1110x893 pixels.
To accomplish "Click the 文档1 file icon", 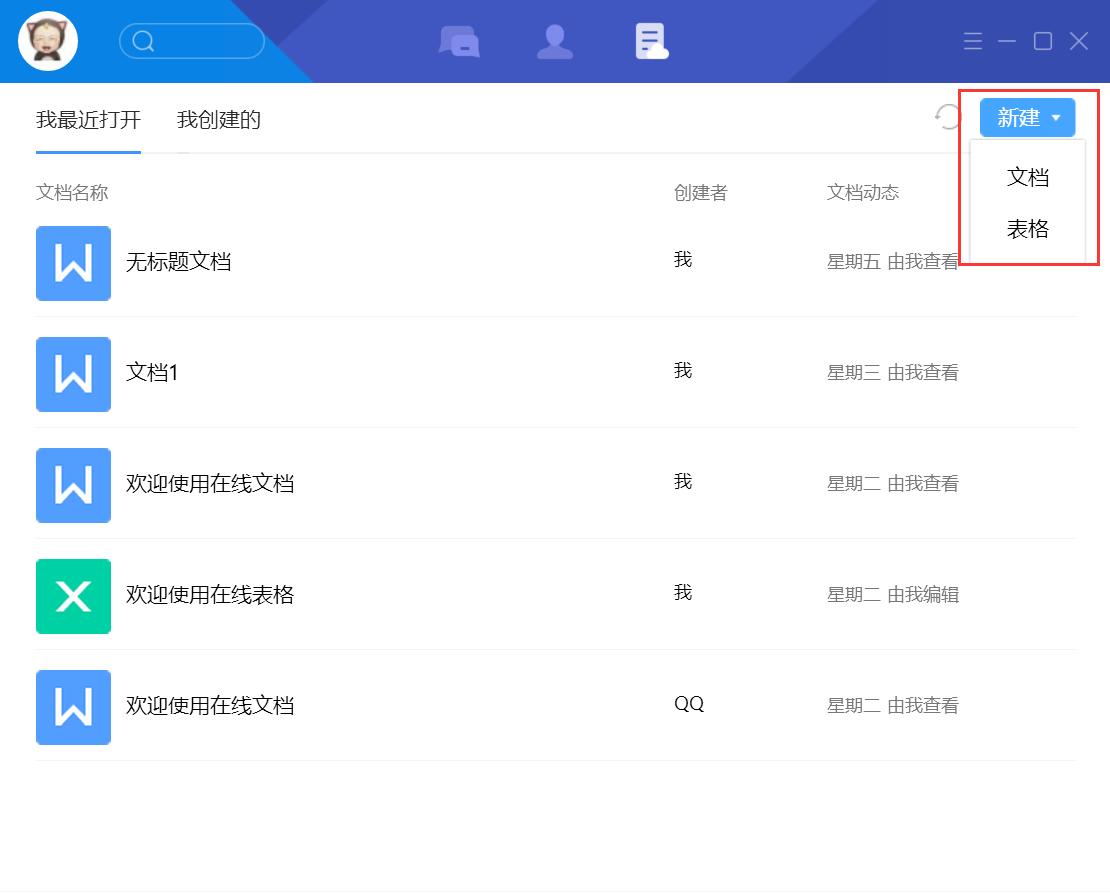I will (x=73, y=374).
